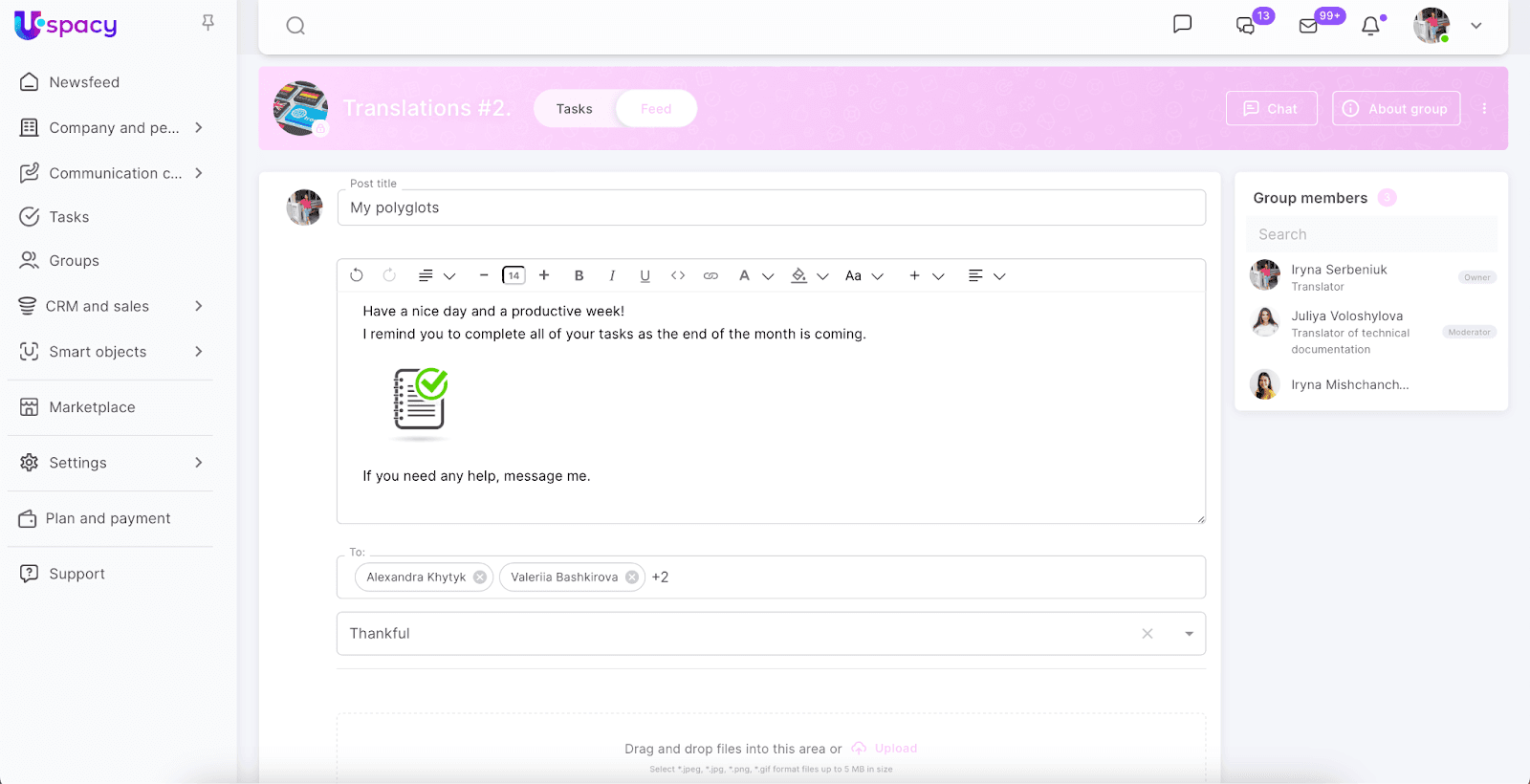Toggle italic text formatting

[612, 275]
